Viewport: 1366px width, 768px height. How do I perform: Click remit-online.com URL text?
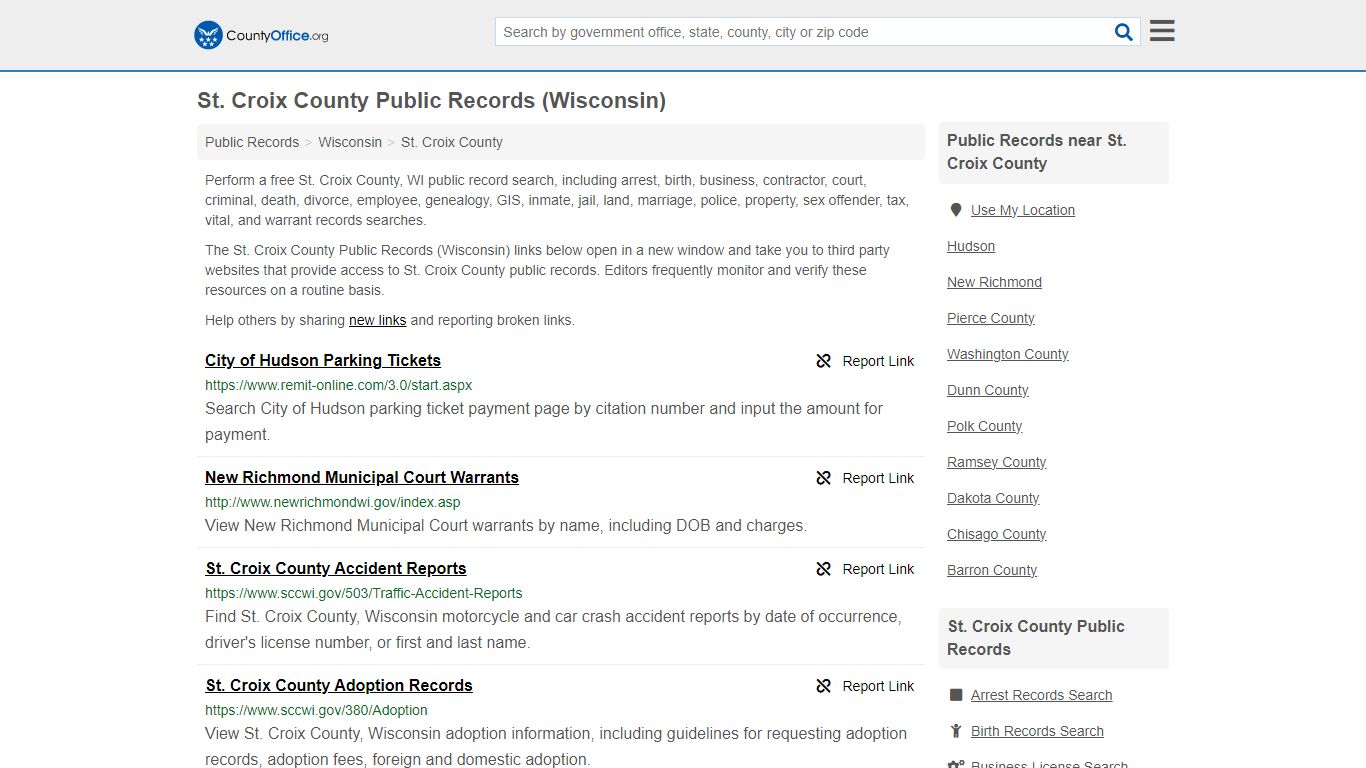pos(339,385)
